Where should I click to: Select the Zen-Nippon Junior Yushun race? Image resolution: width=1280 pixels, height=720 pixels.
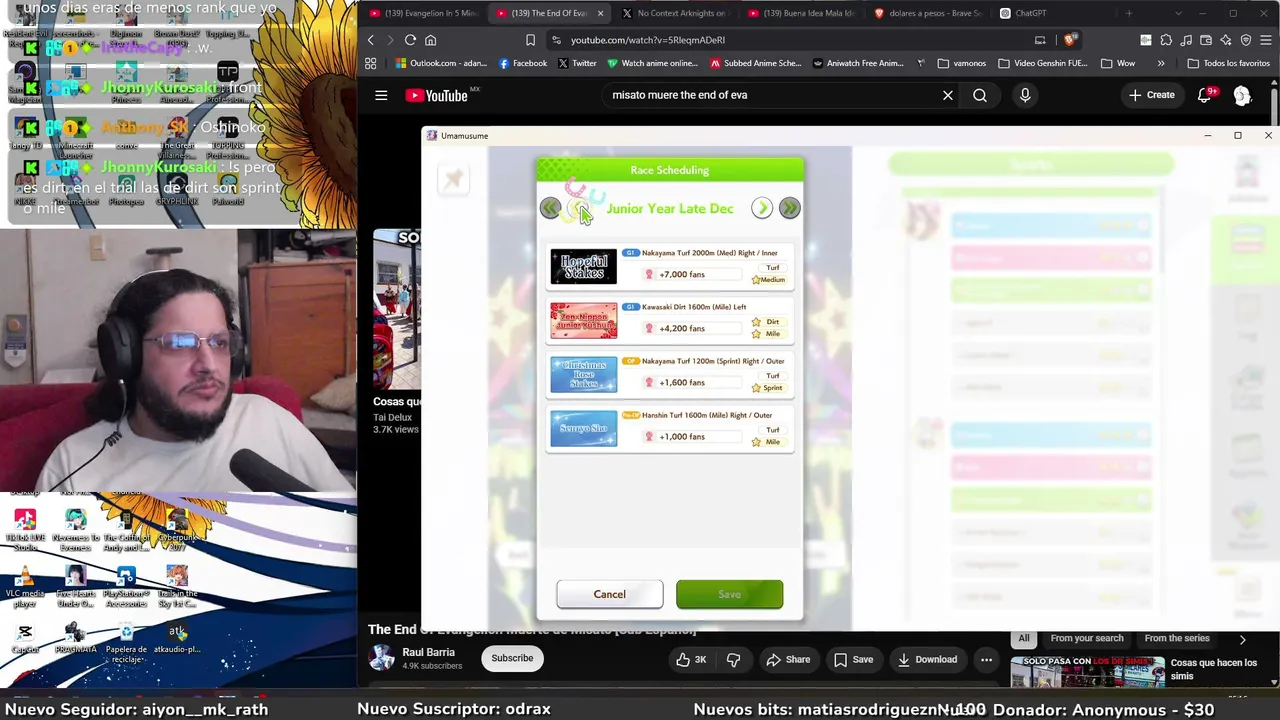[670, 321]
